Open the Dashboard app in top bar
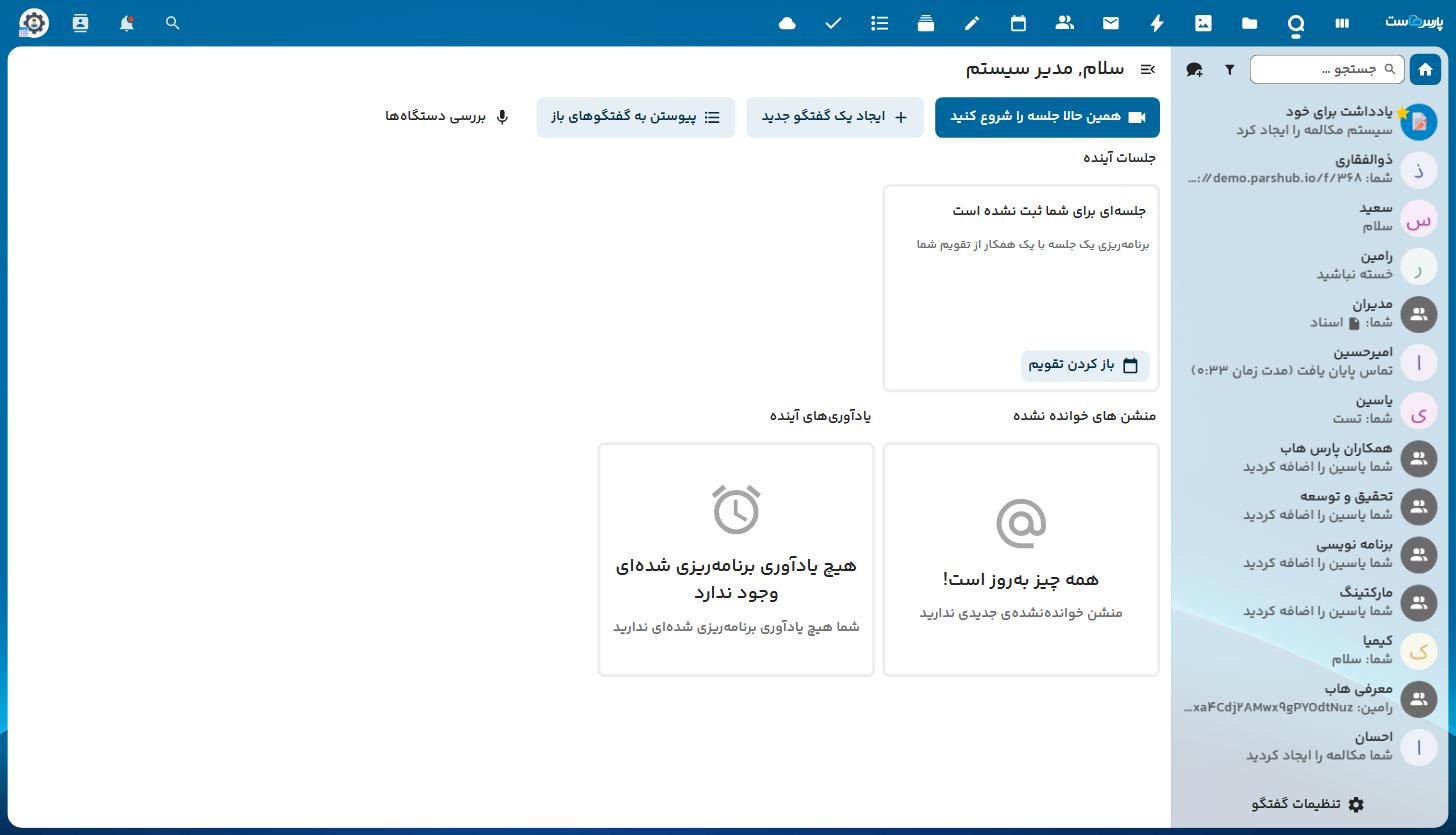This screenshot has height=835, width=1456. [x=1342, y=23]
